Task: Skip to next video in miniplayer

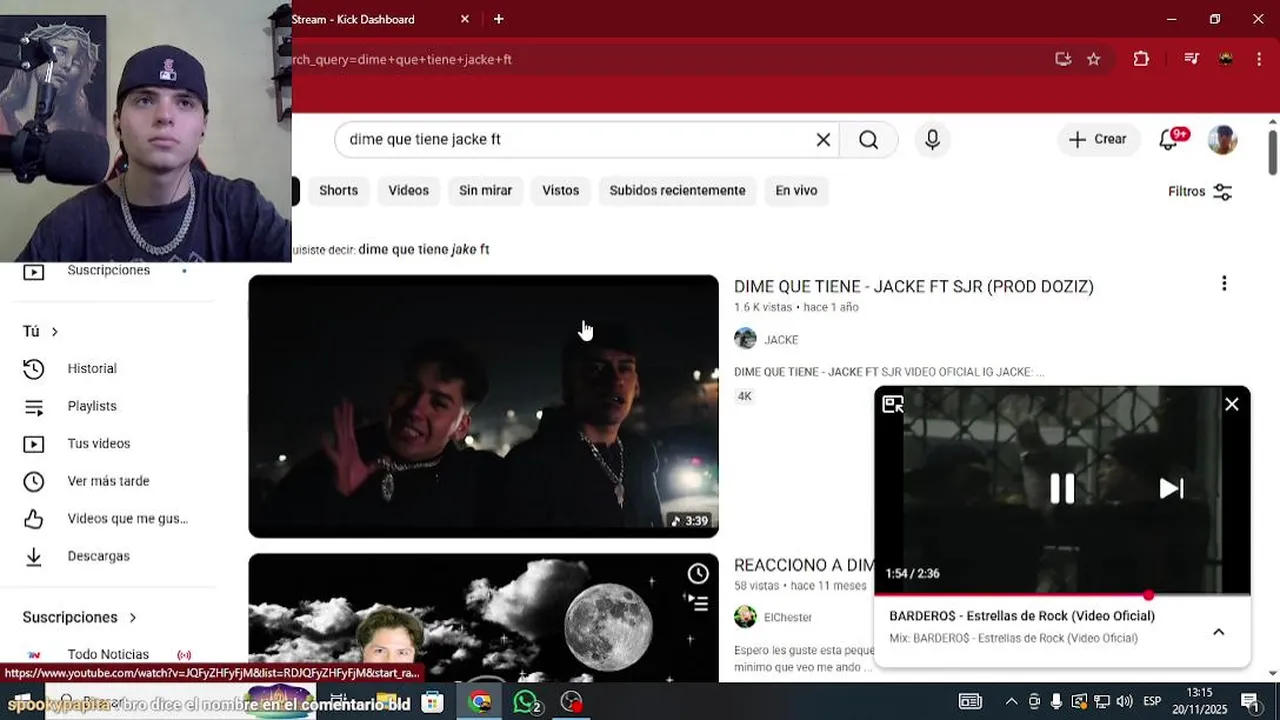Action: [1171, 488]
